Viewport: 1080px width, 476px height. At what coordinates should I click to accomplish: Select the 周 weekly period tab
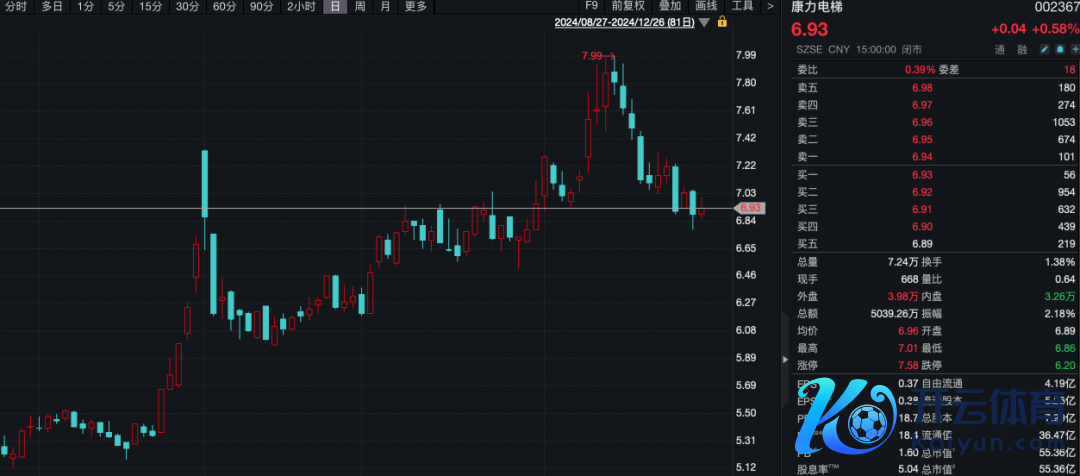click(360, 6)
